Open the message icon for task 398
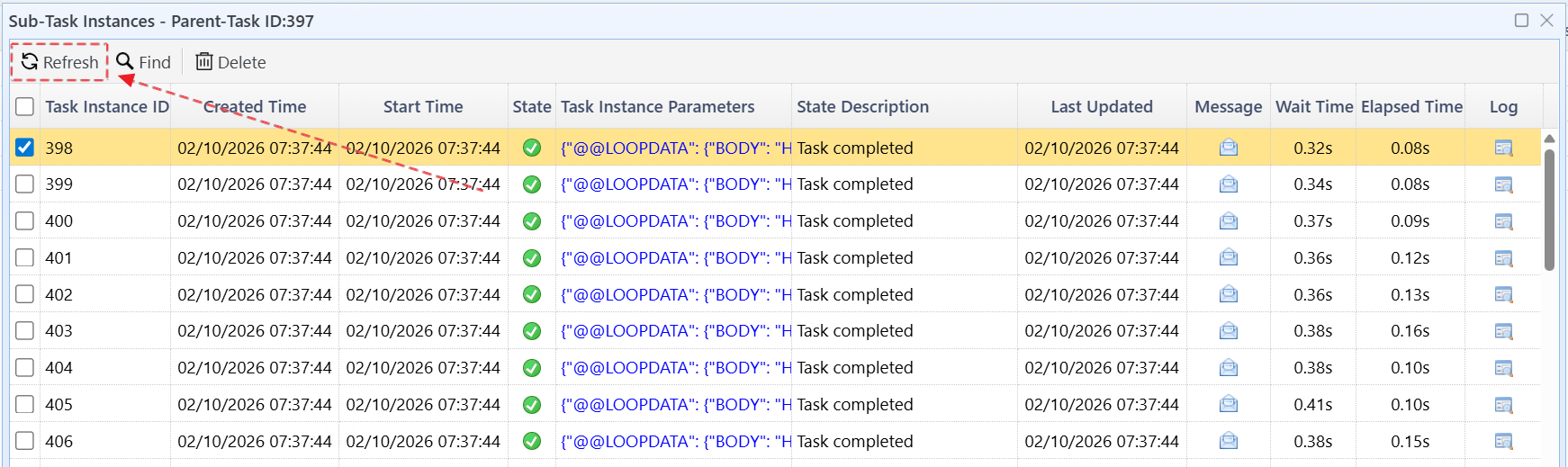Screen dimensions: 1568x467 [x=1228, y=148]
